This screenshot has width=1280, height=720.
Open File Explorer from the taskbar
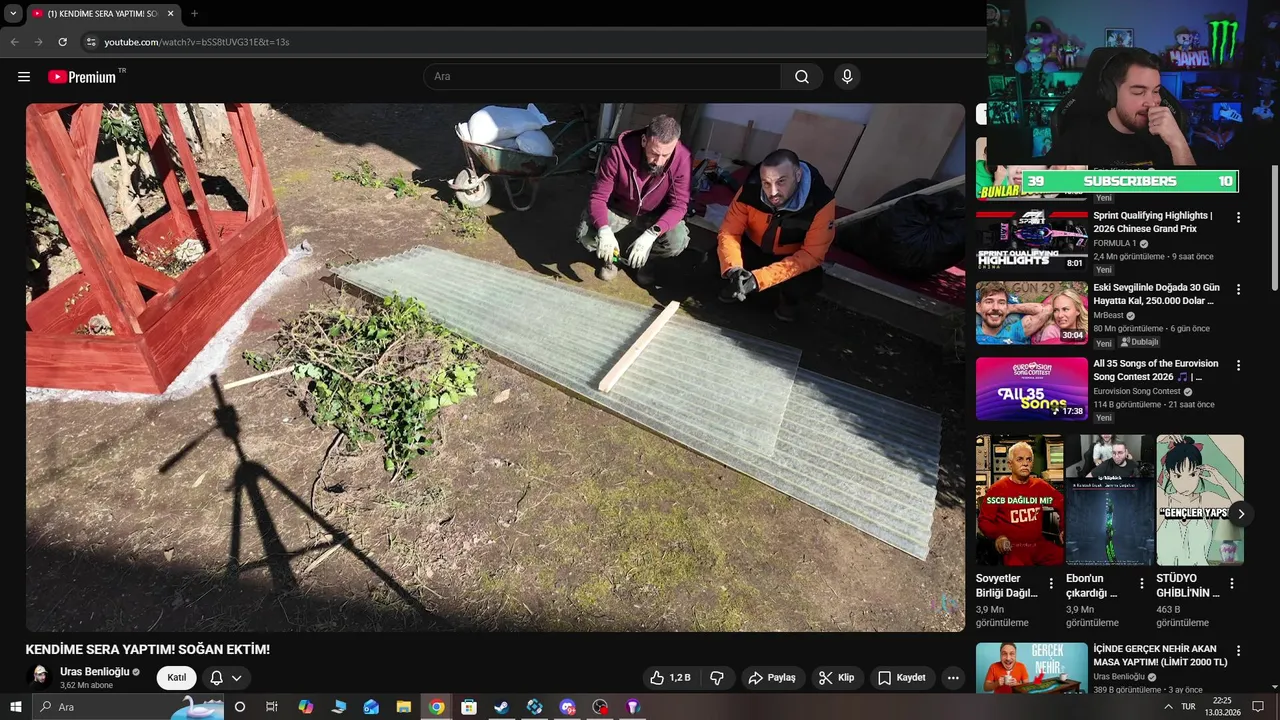coord(404,707)
